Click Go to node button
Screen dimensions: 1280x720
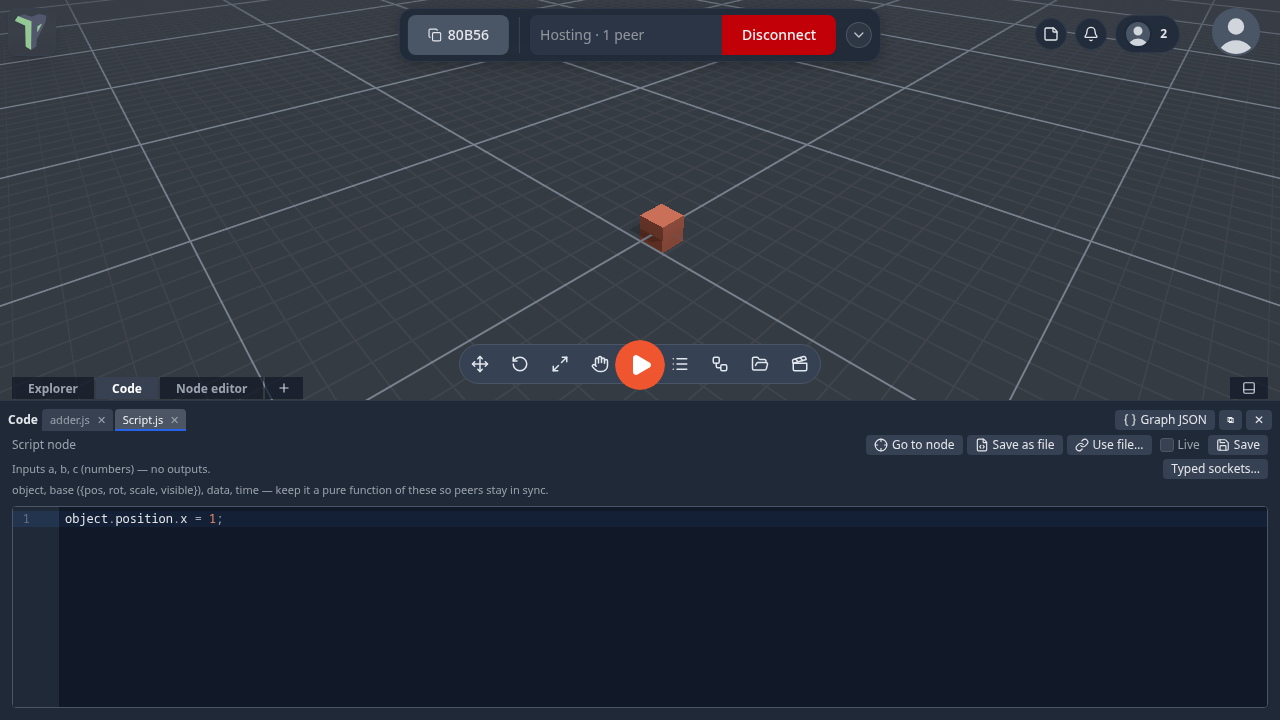tap(914, 445)
